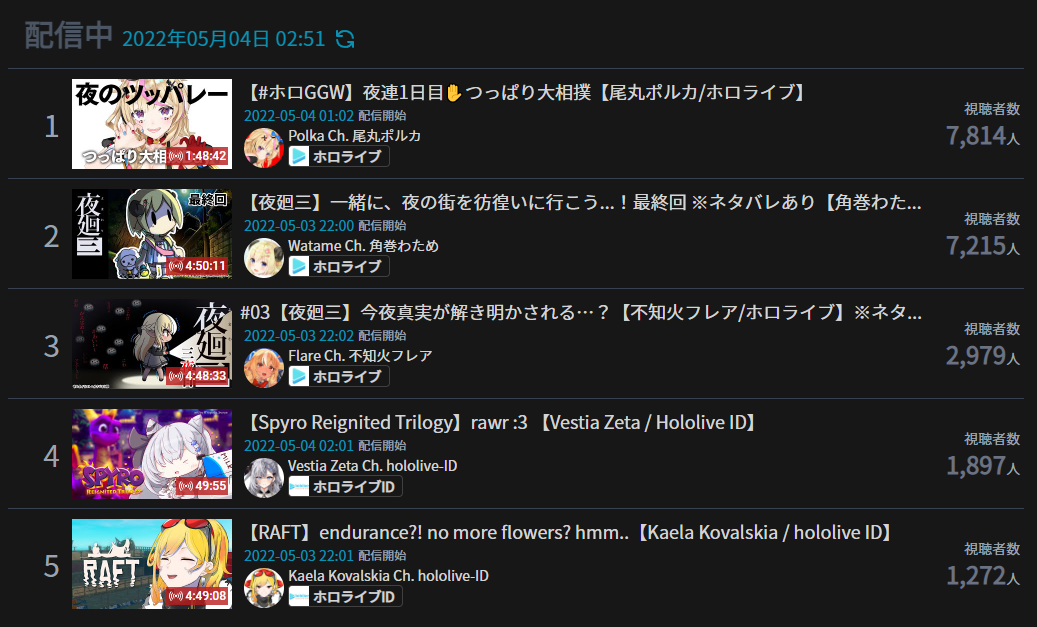Image resolution: width=1037 pixels, height=627 pixels.
Task: Click the ホロライブID tag under Kaela Kovalskia
Action: pos(345,596)
